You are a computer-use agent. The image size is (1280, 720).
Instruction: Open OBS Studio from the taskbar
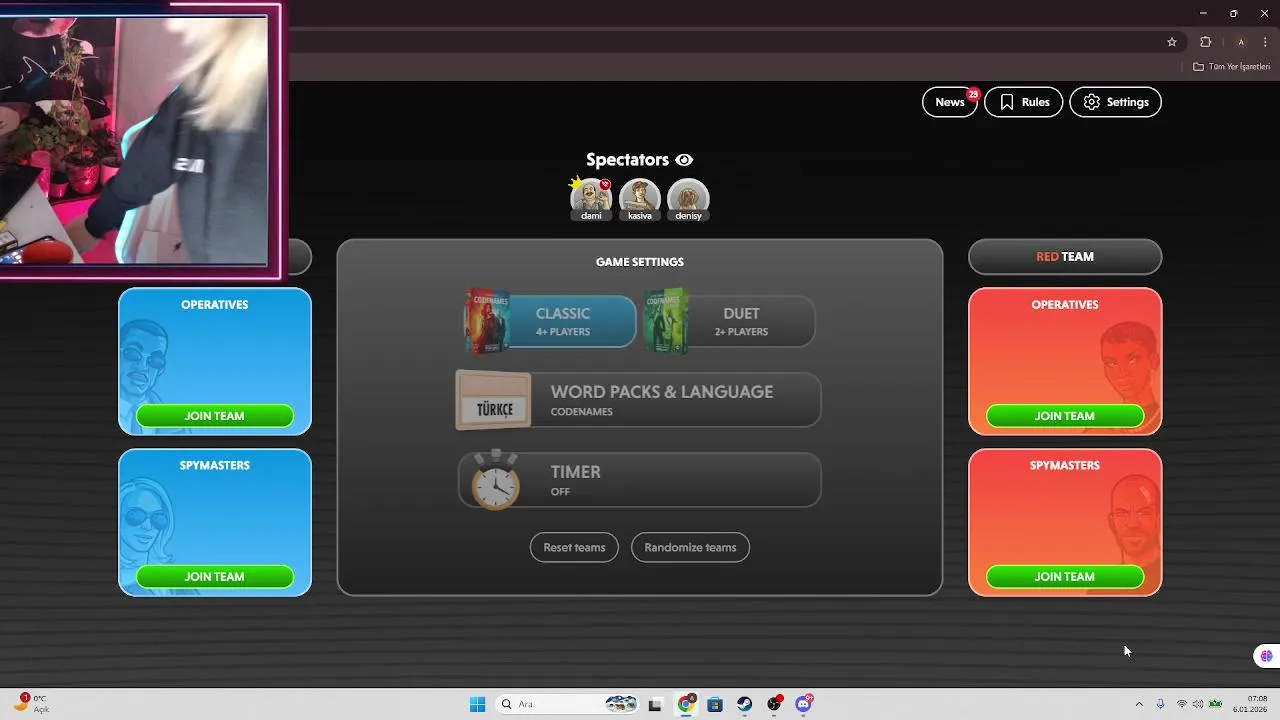(774, 704)
